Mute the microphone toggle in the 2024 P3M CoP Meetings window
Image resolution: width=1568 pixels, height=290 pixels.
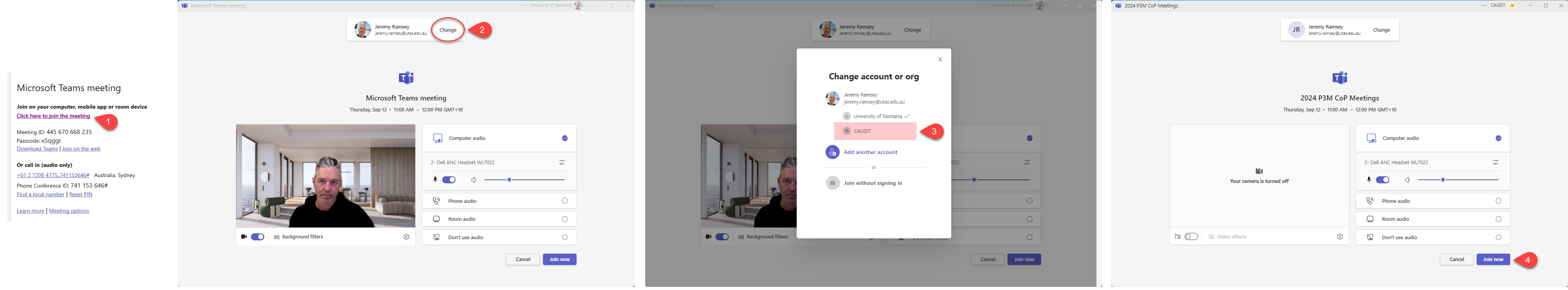click(1383, 180)
